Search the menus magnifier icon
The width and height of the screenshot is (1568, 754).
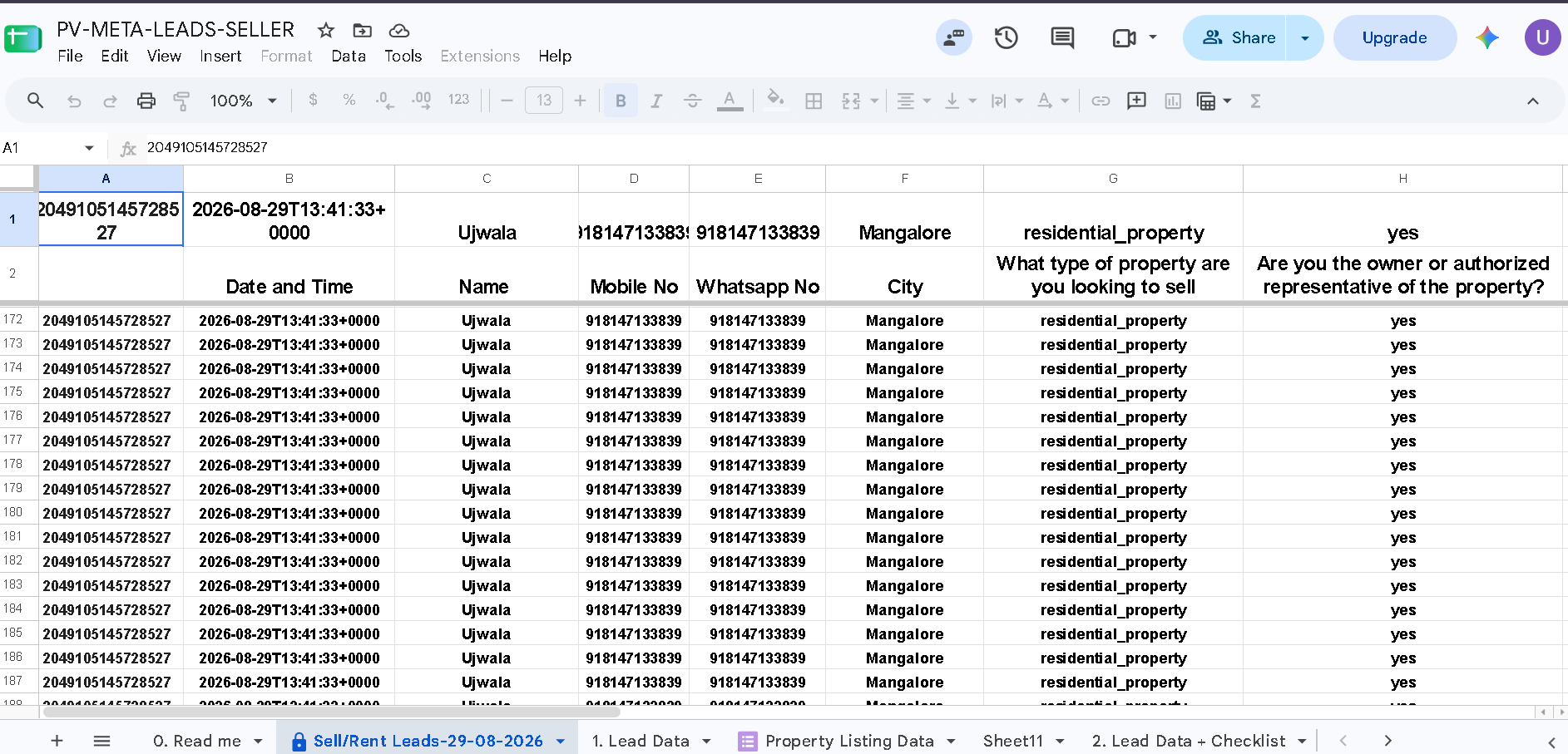(x=35, y=101)
